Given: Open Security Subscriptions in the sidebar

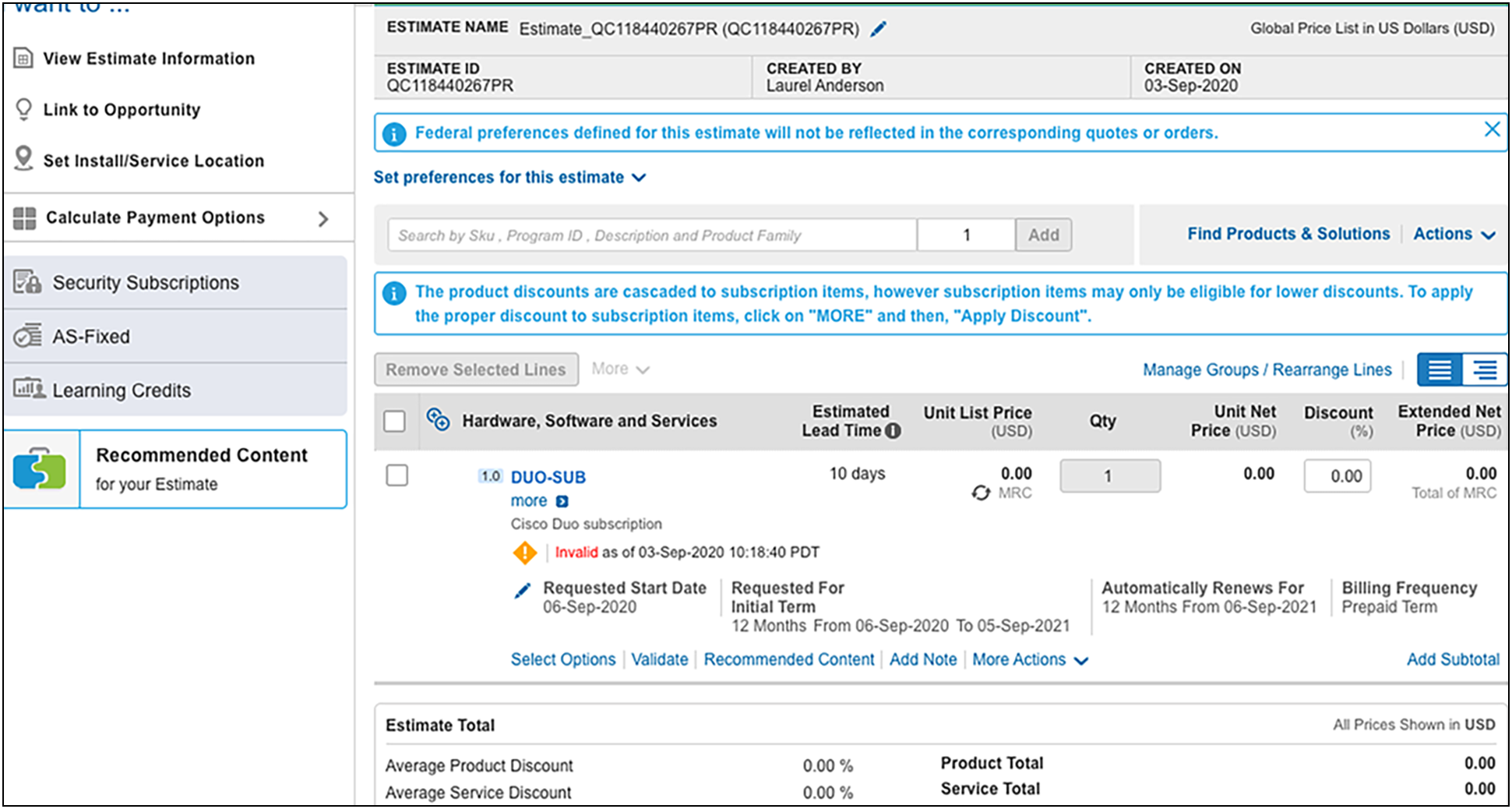Looking at the screenshot, I should pos(146,283).
